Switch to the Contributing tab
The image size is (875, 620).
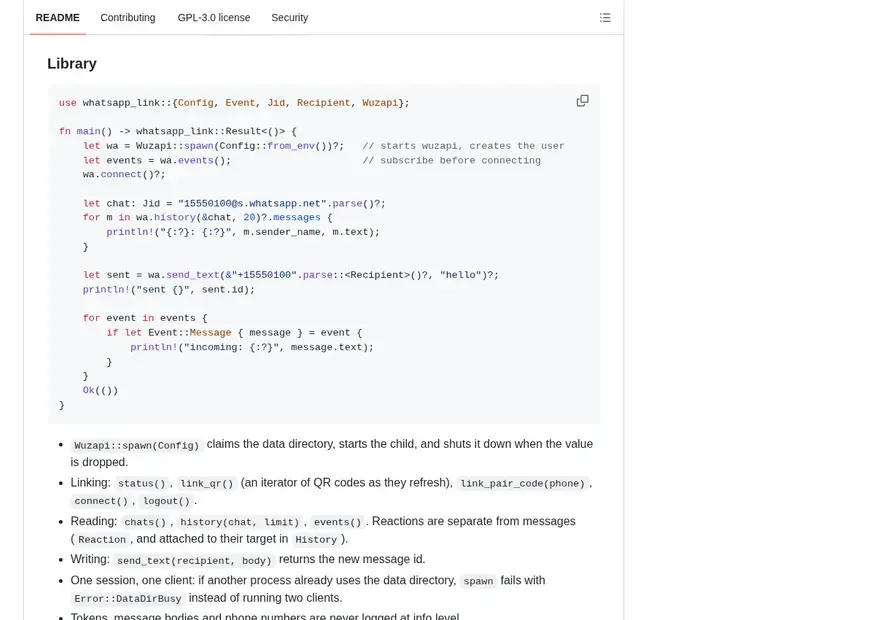click(x=128, y=18)
